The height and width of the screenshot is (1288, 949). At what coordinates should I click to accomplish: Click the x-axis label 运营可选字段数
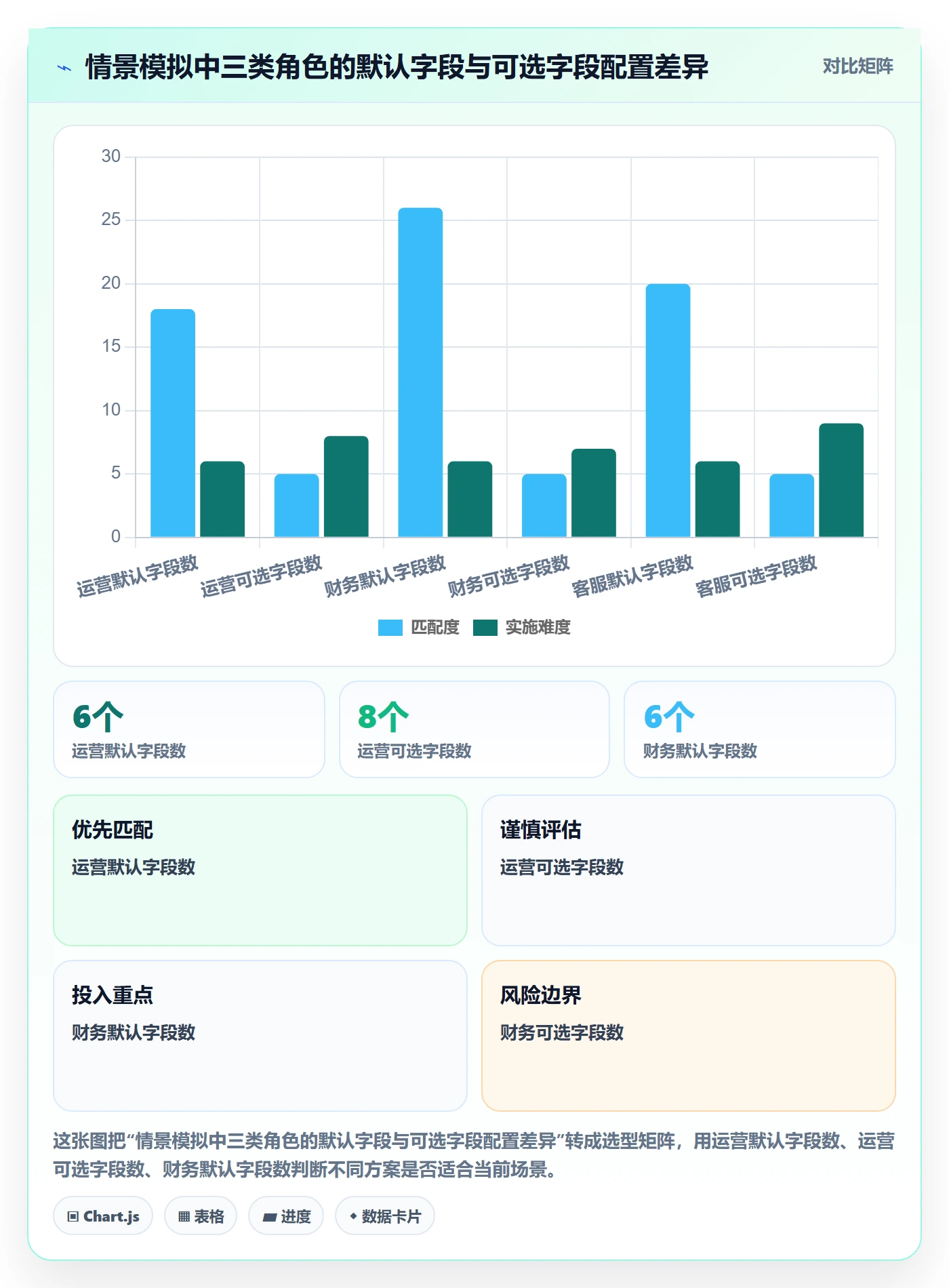(261, 576)
